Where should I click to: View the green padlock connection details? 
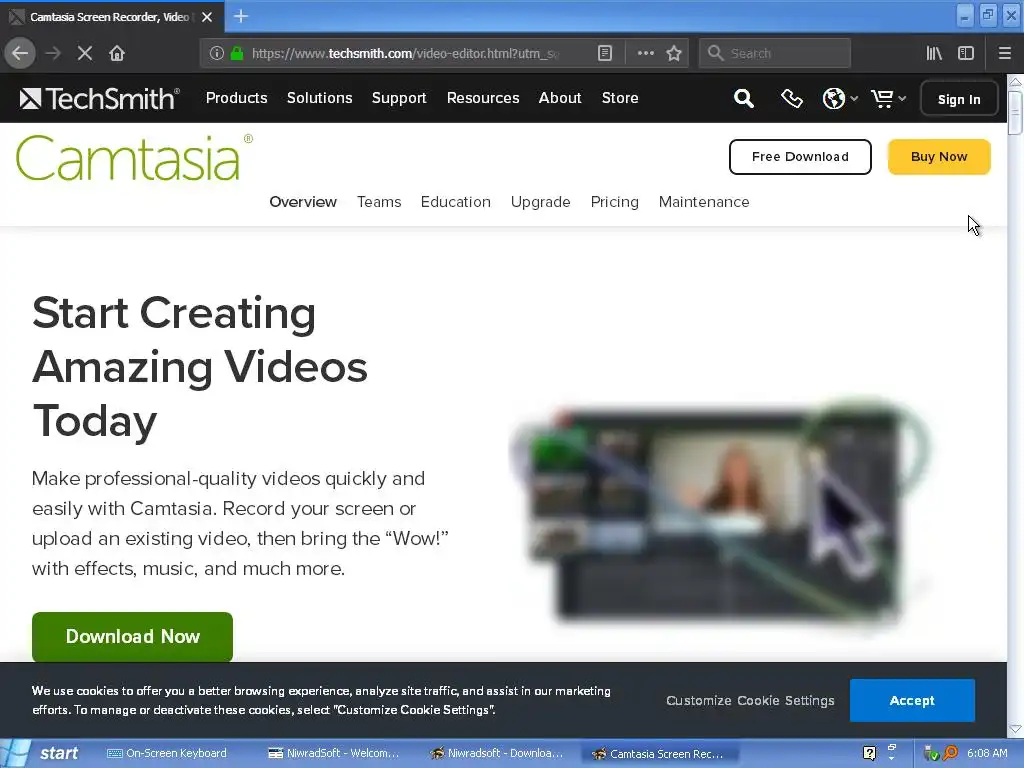tap(237, 53)
